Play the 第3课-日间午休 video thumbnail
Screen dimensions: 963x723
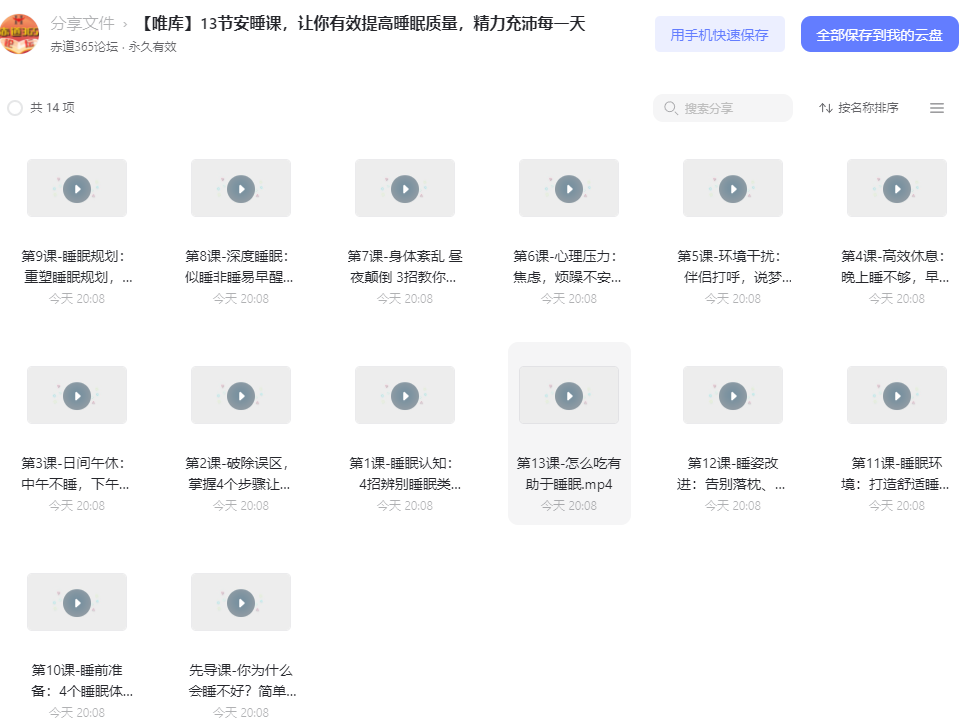click(x=77, y=395)
